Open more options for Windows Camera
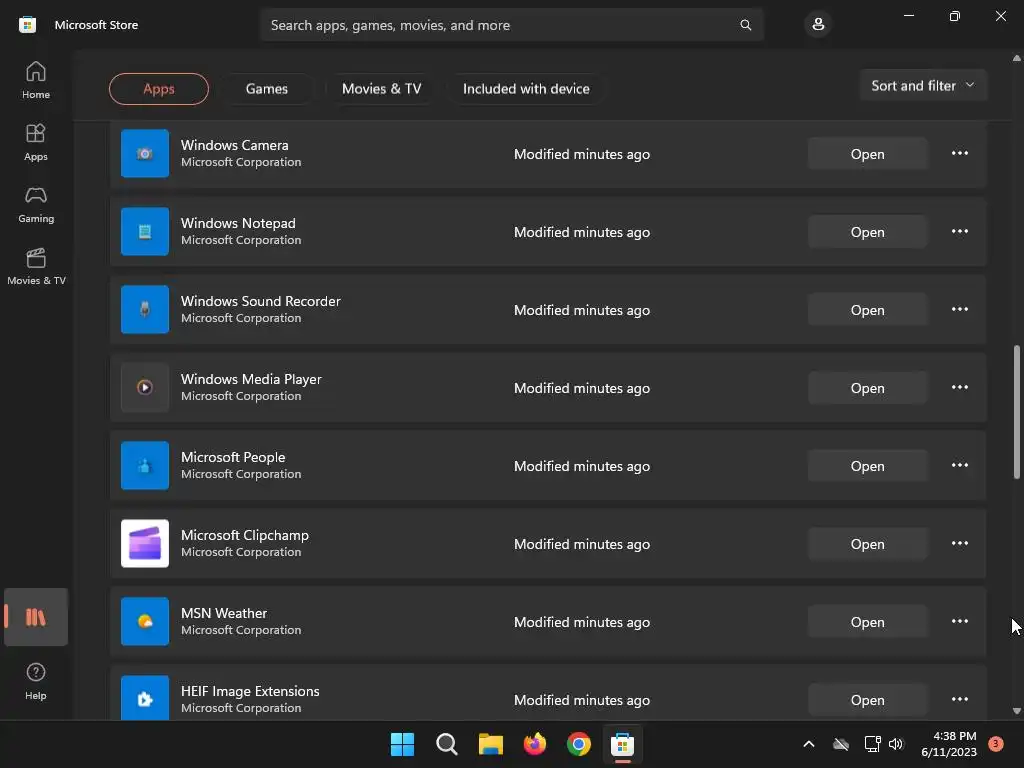This screenshot has width=1024, height=768. [959, 153]
